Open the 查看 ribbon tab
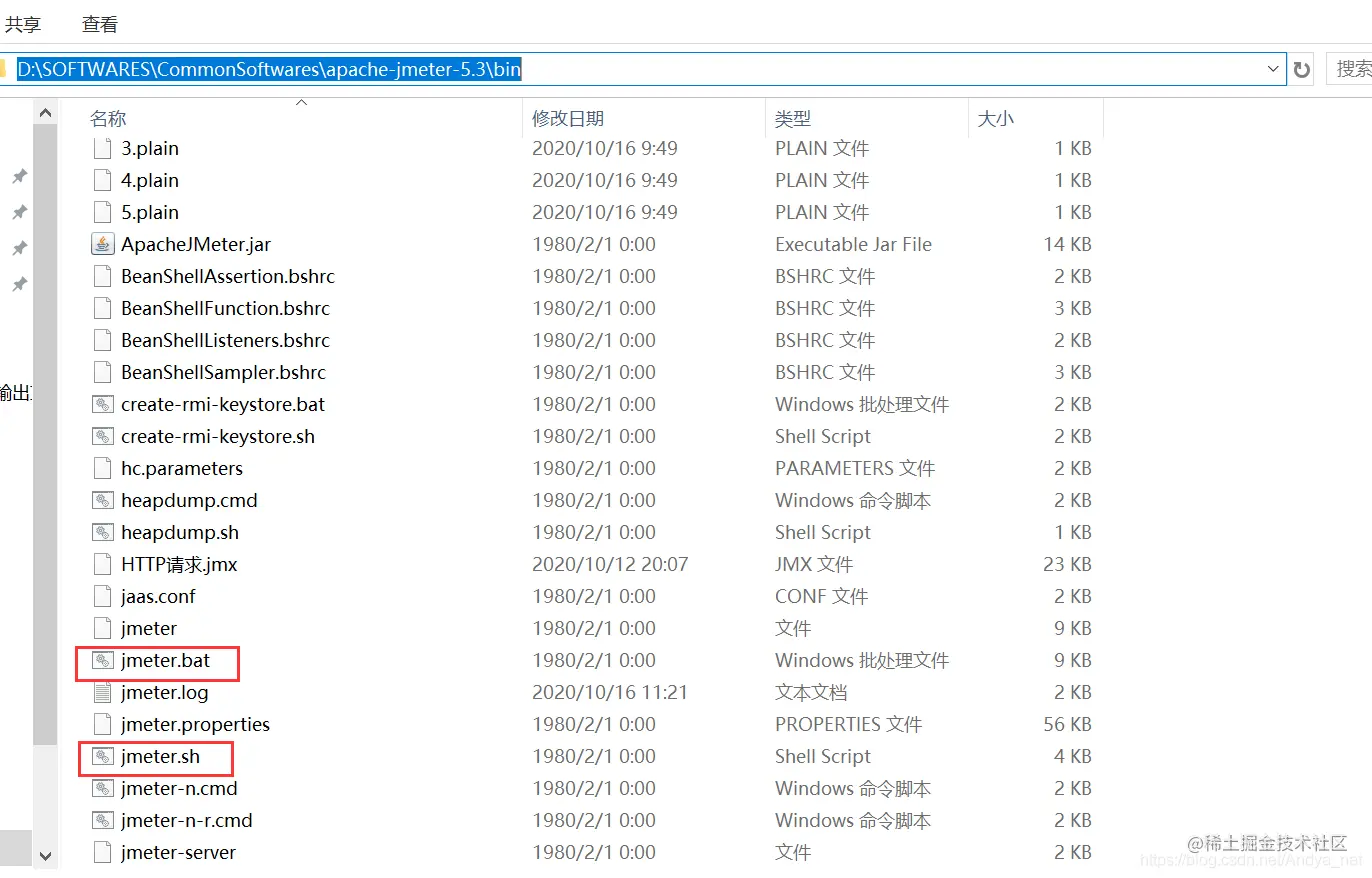The width and height of the screenshot is (1372, 878). pyautogui.click(x=99, y=24)
